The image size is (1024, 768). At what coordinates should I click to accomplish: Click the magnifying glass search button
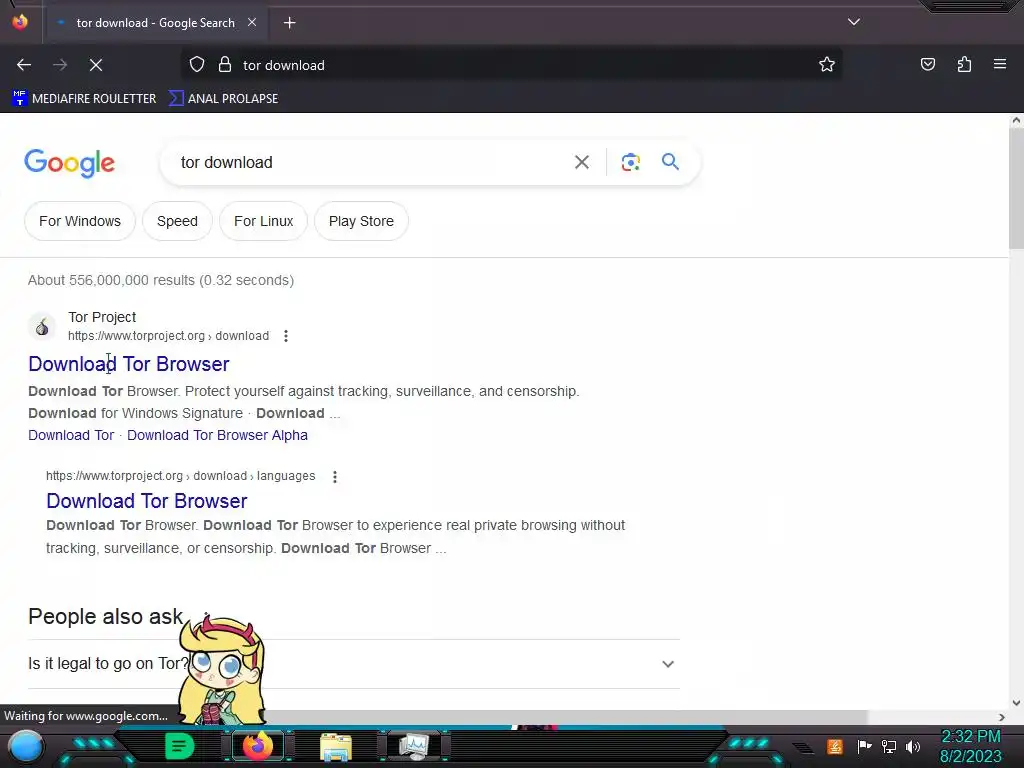pyautogui.click(x=670, y=162)
